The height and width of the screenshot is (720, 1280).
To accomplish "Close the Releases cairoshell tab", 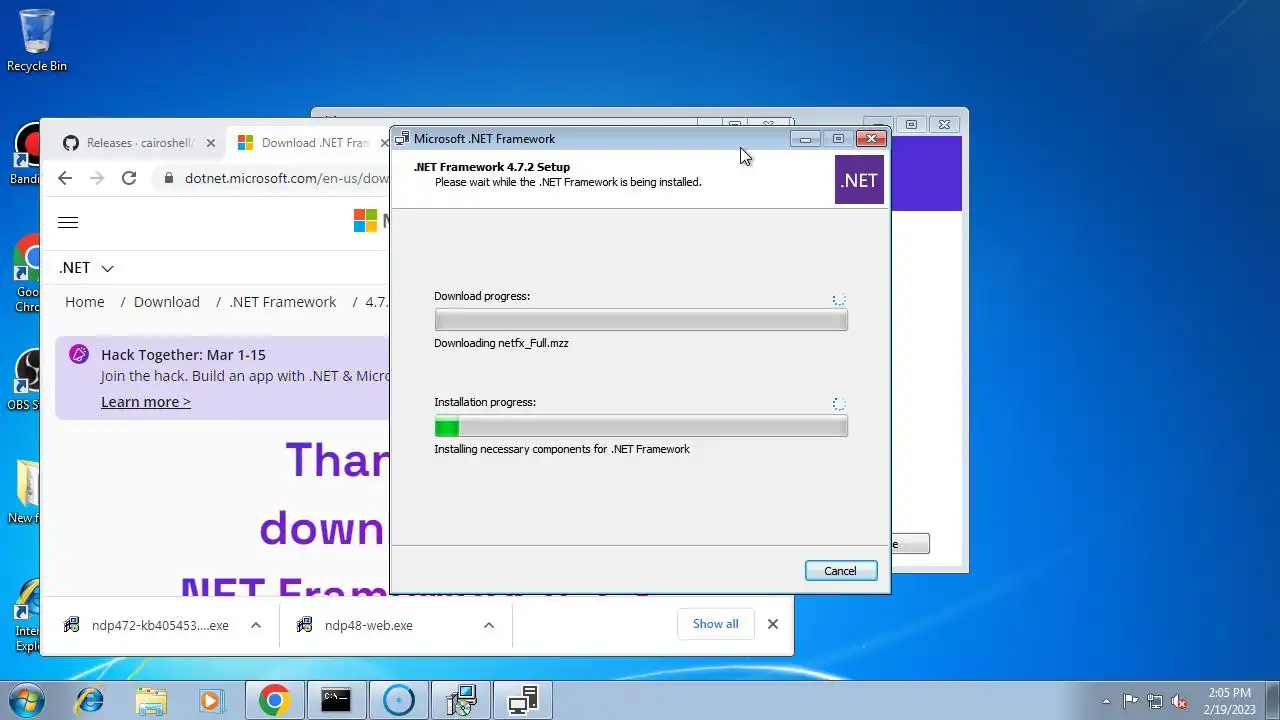I will coord(210,143).
